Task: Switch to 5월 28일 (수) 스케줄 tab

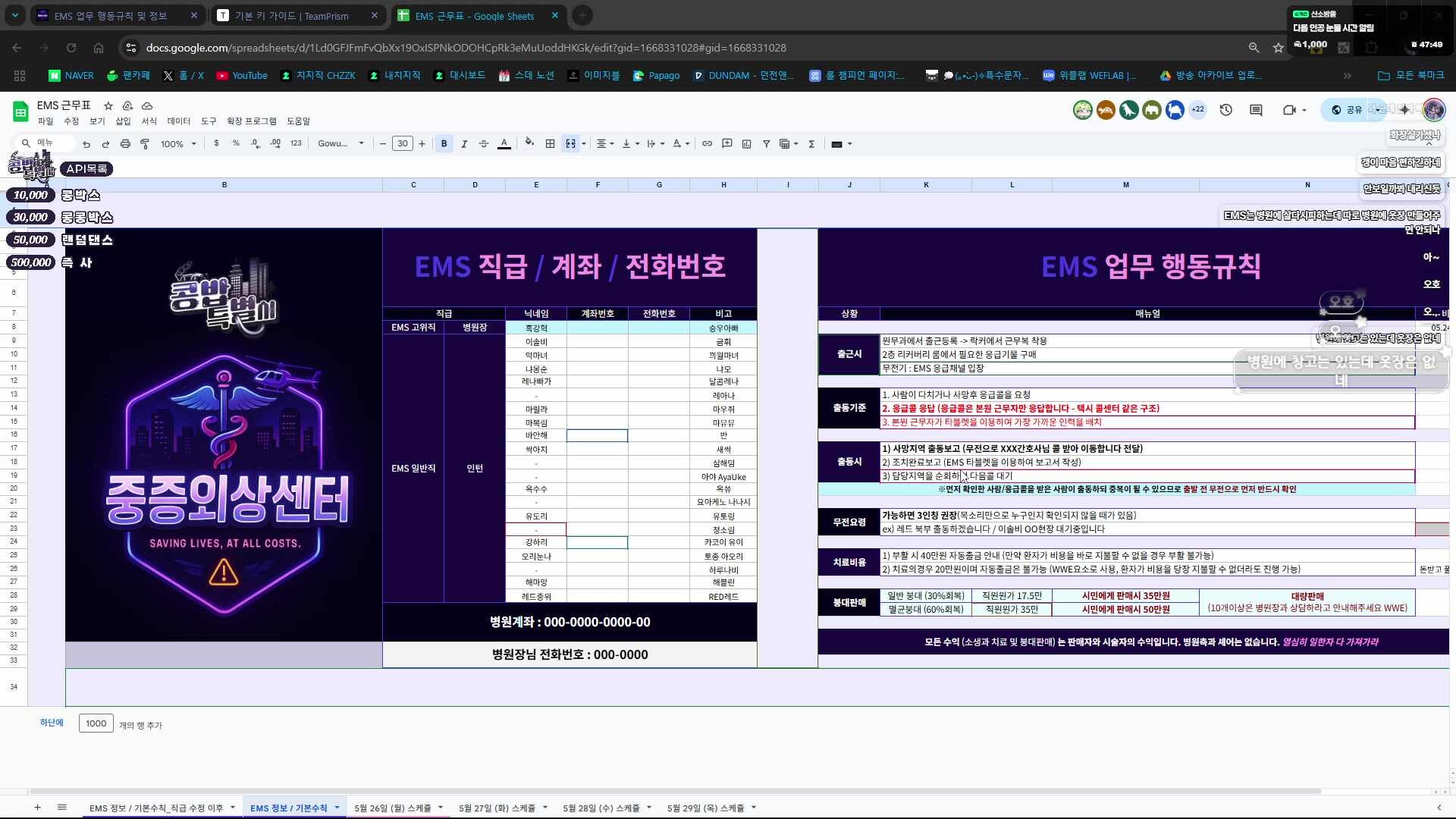Action: point(601,808)
